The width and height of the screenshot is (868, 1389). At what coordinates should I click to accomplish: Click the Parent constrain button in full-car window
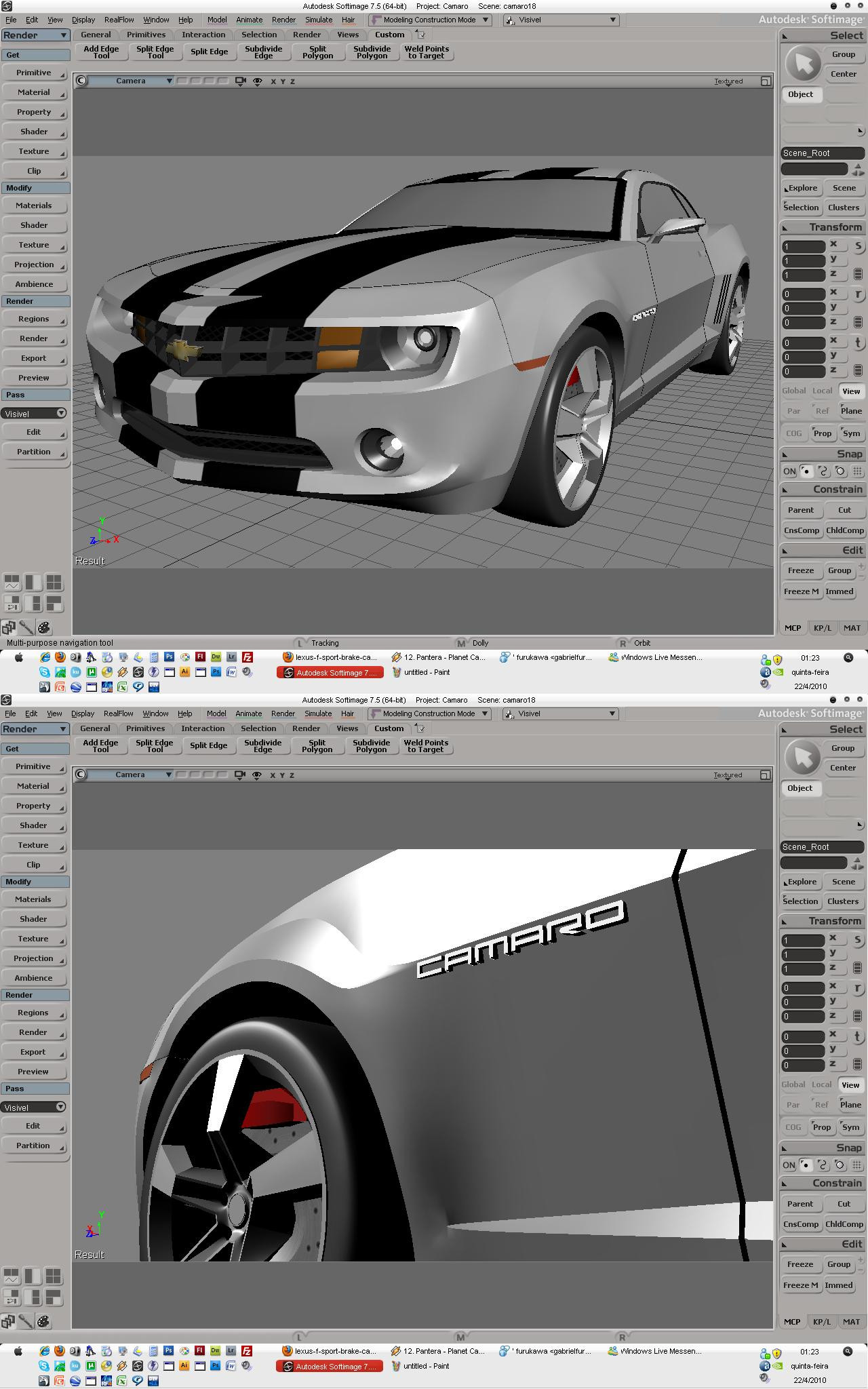[801, 510]
